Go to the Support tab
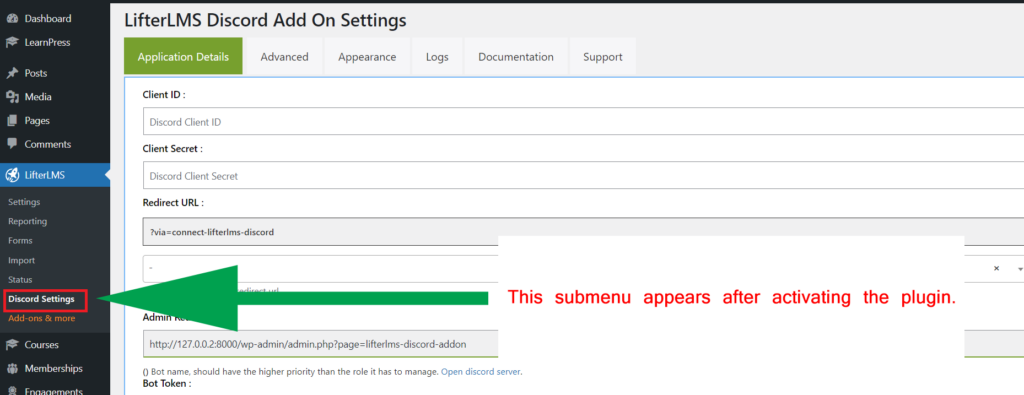The width and height of the screenshot is (1024, 395). (603, 57)
